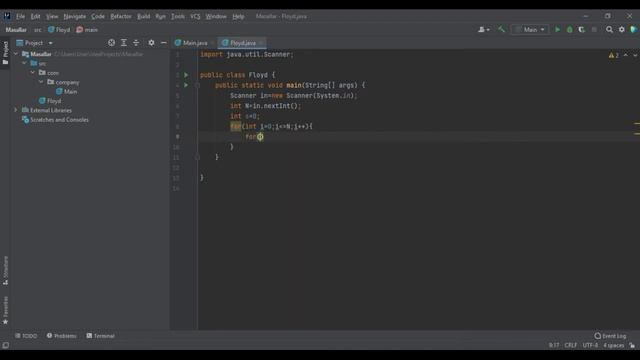Click the read-only lock icon in status bar

tap(632, 345)
